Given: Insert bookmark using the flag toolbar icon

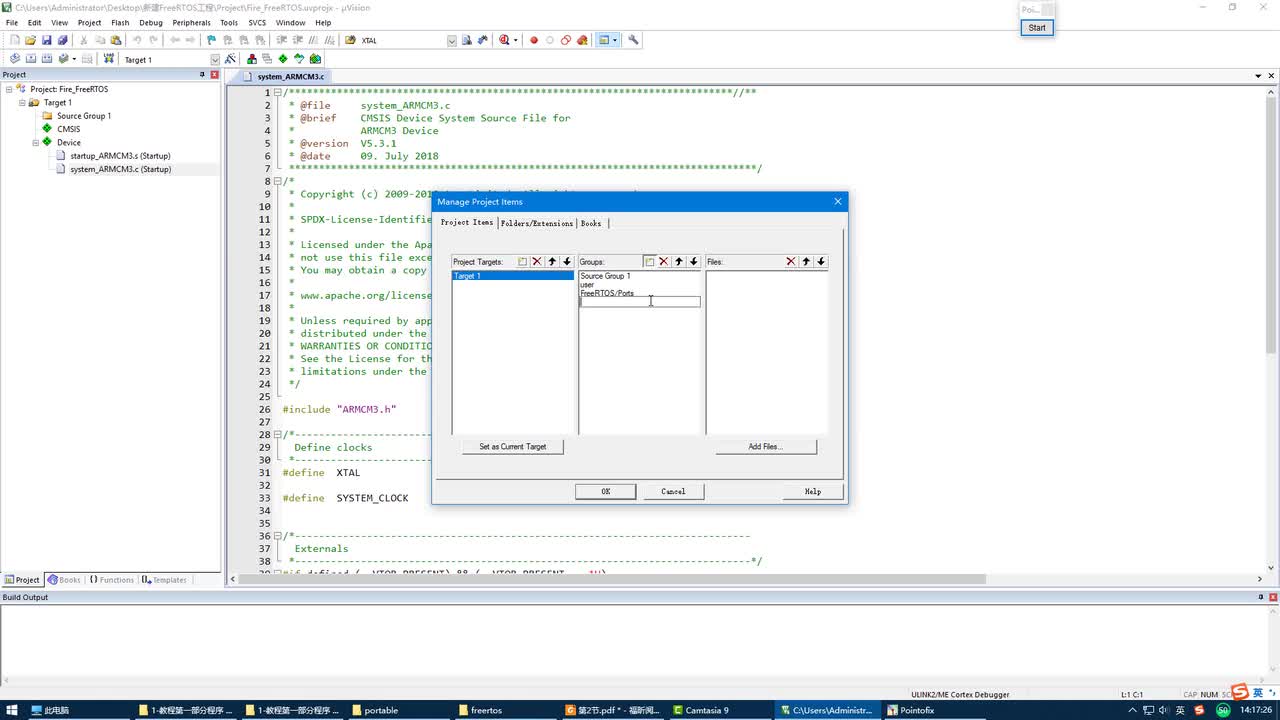Looking at the screenshot, I should [x=211, y=40].
